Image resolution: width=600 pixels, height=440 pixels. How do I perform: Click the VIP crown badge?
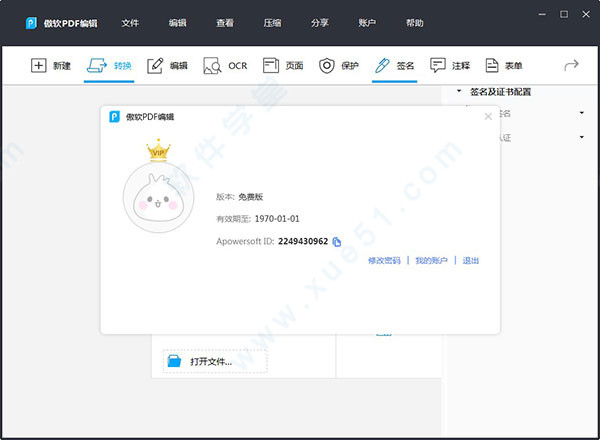[x=158, y=150]
